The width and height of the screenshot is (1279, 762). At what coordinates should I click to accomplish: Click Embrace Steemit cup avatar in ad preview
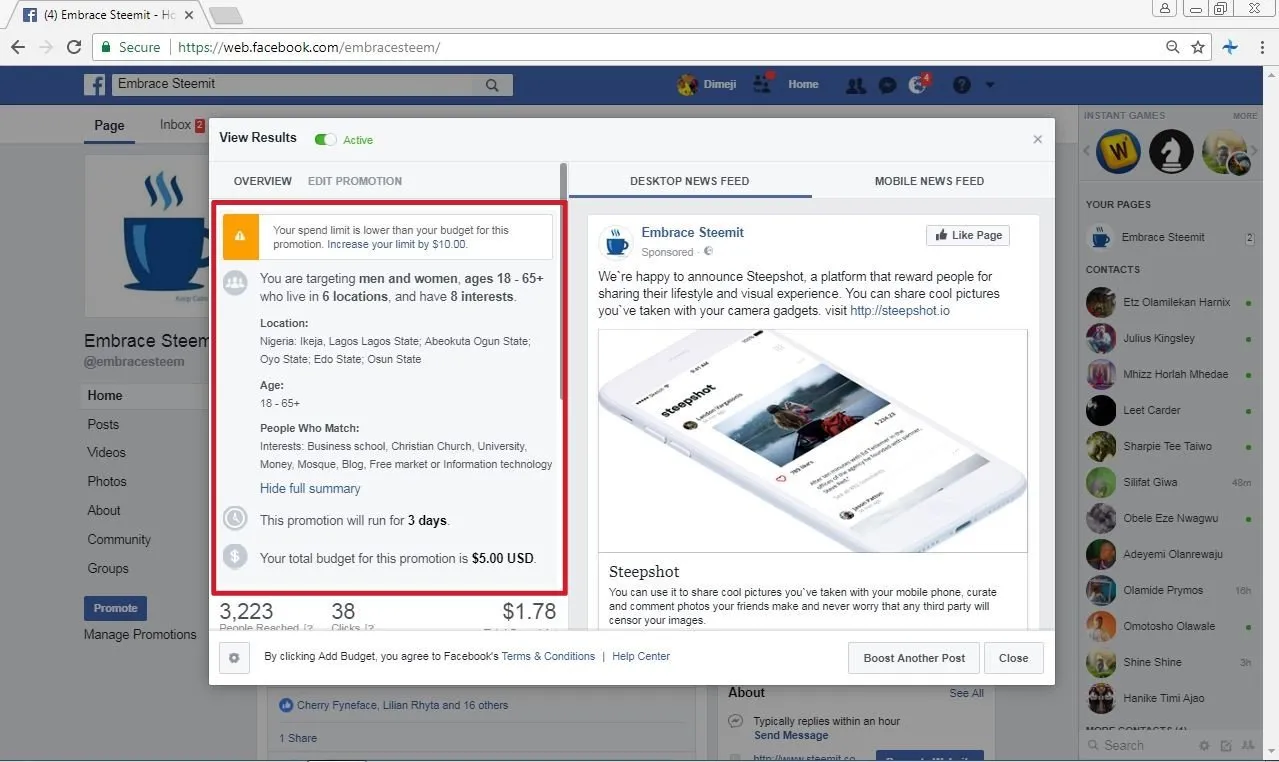(616, 242)
